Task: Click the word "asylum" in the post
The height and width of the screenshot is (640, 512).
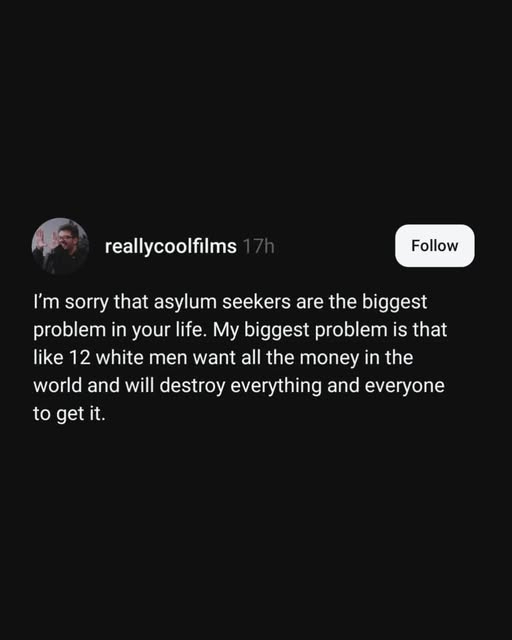Action: tap(185, 302)
